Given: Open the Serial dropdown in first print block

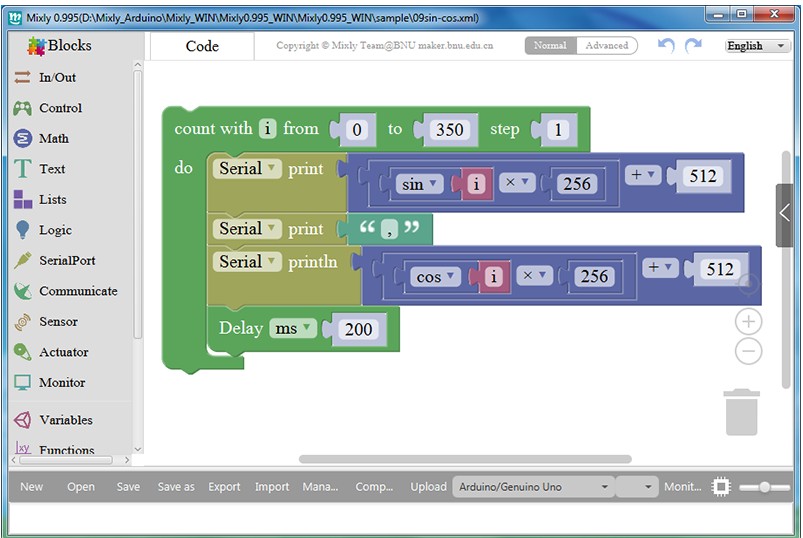Looking at the screenshot, I should [x=247, y=168].
